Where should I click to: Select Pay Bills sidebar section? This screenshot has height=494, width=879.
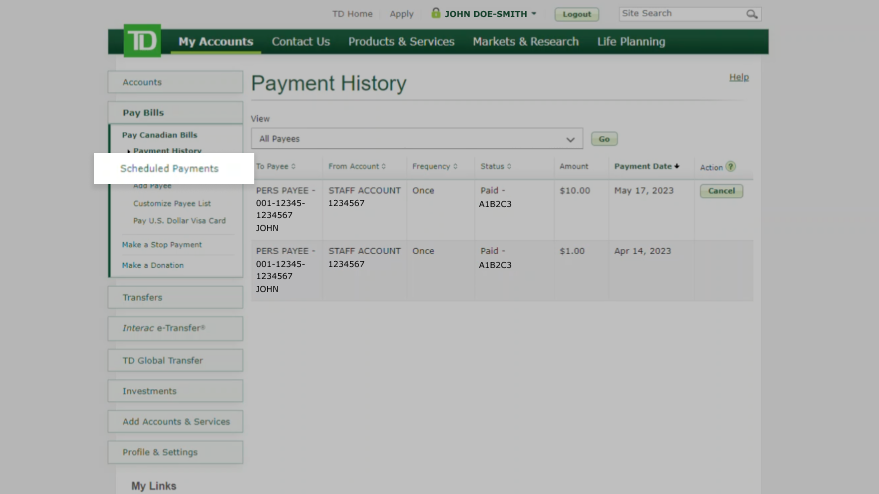coord(175,113)
